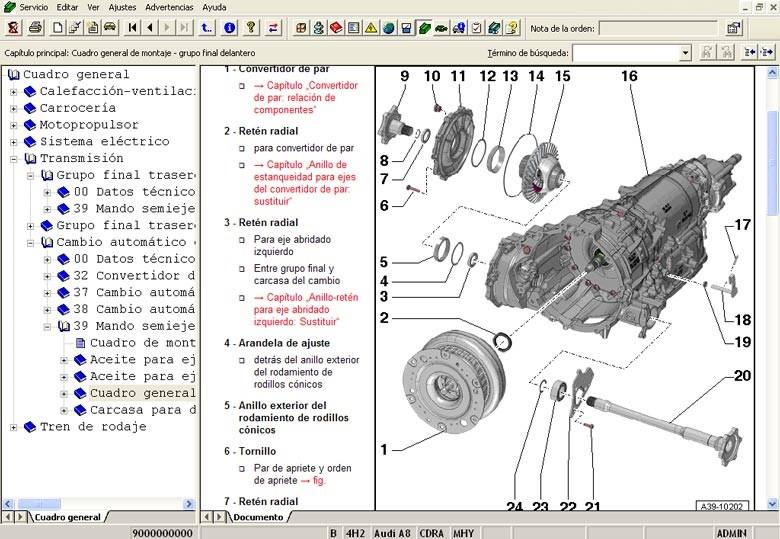This screenshot has width=780, height=539.
Task: Click the printer icon
Action: click(35, 27)
